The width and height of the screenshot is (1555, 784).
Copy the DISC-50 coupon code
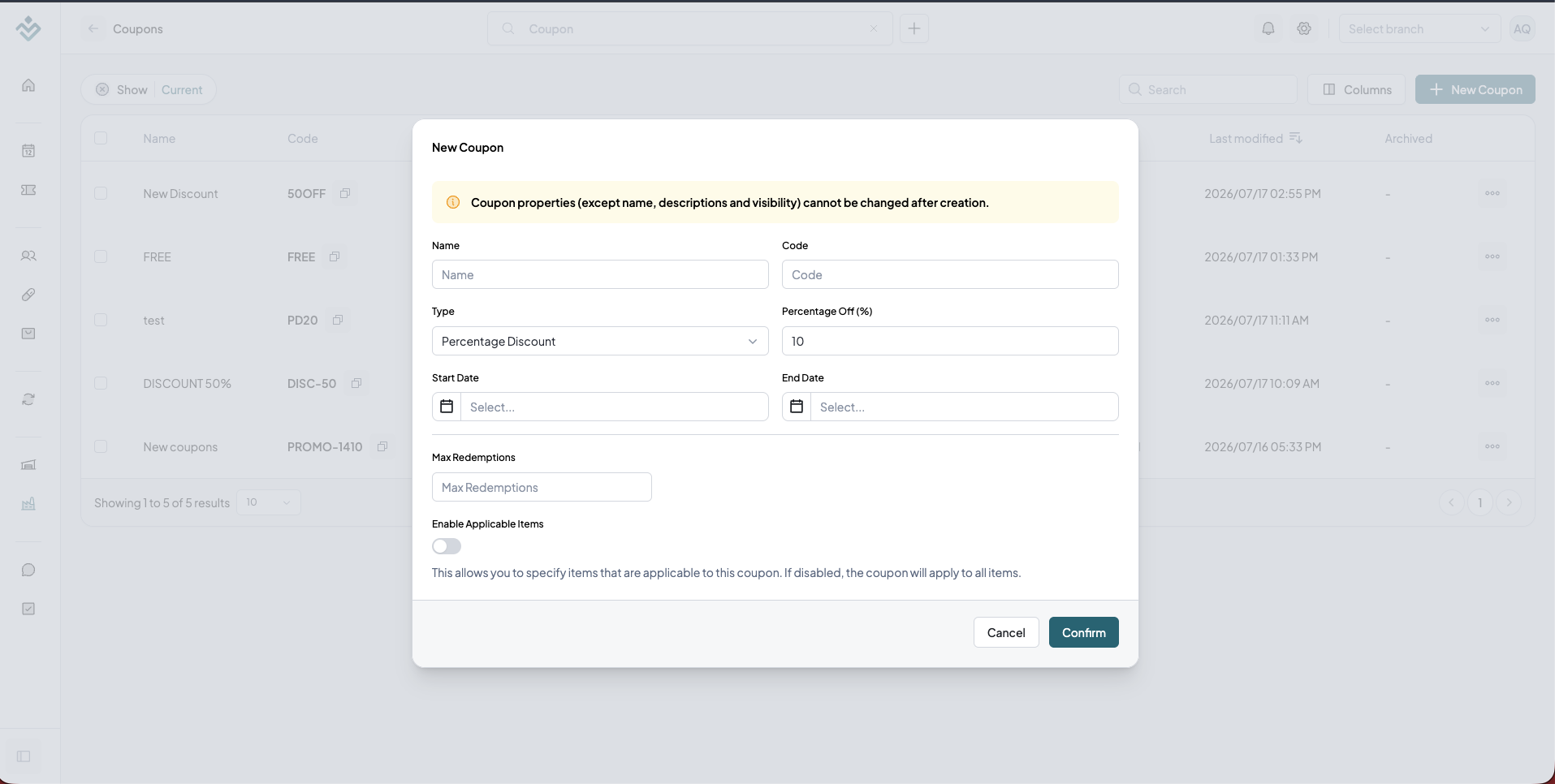tap(356, 383)
